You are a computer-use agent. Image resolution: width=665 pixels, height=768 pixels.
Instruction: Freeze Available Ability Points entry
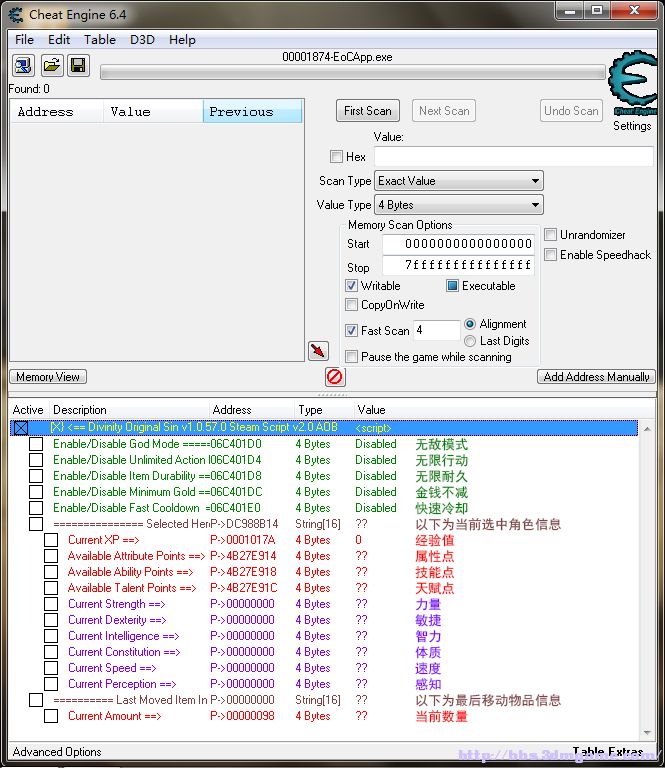point(51,572)
